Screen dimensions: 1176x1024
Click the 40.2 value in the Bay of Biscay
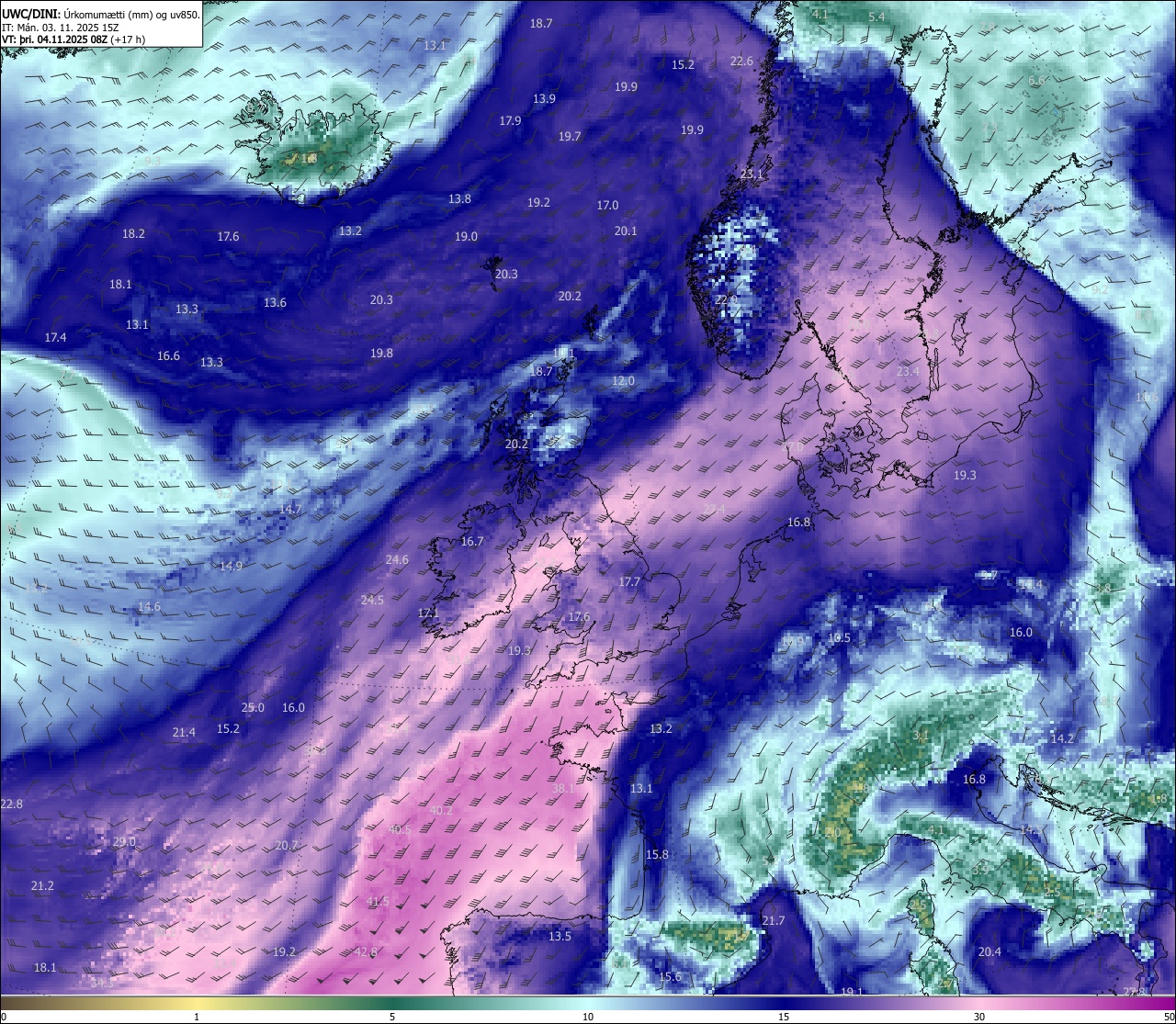441,811
